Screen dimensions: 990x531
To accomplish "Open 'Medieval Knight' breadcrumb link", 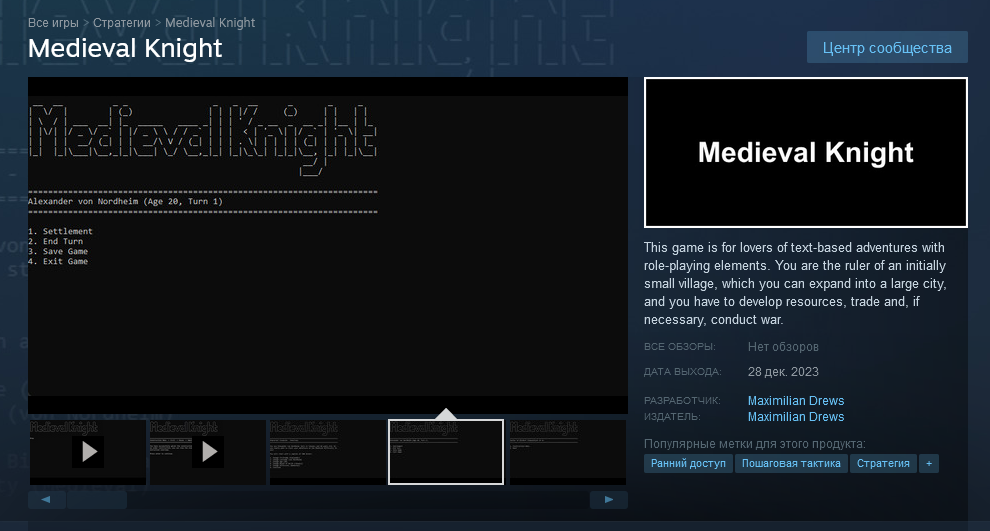I will 210,23.
